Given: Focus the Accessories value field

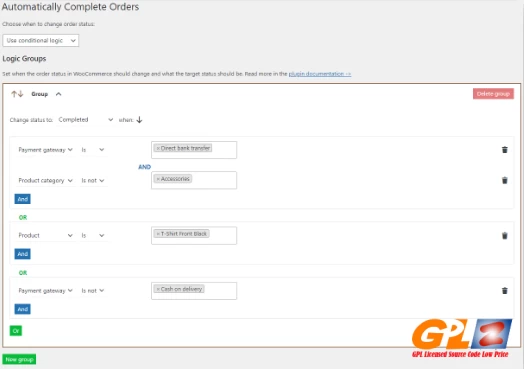Looking at the screenshot, I should [x=194, y=180].
